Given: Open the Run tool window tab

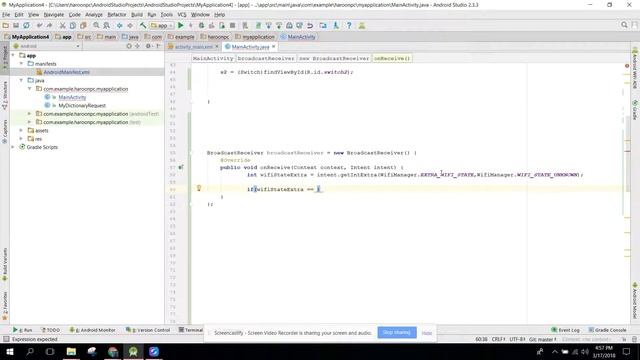Looking at the screenshot, I should 22,330.
